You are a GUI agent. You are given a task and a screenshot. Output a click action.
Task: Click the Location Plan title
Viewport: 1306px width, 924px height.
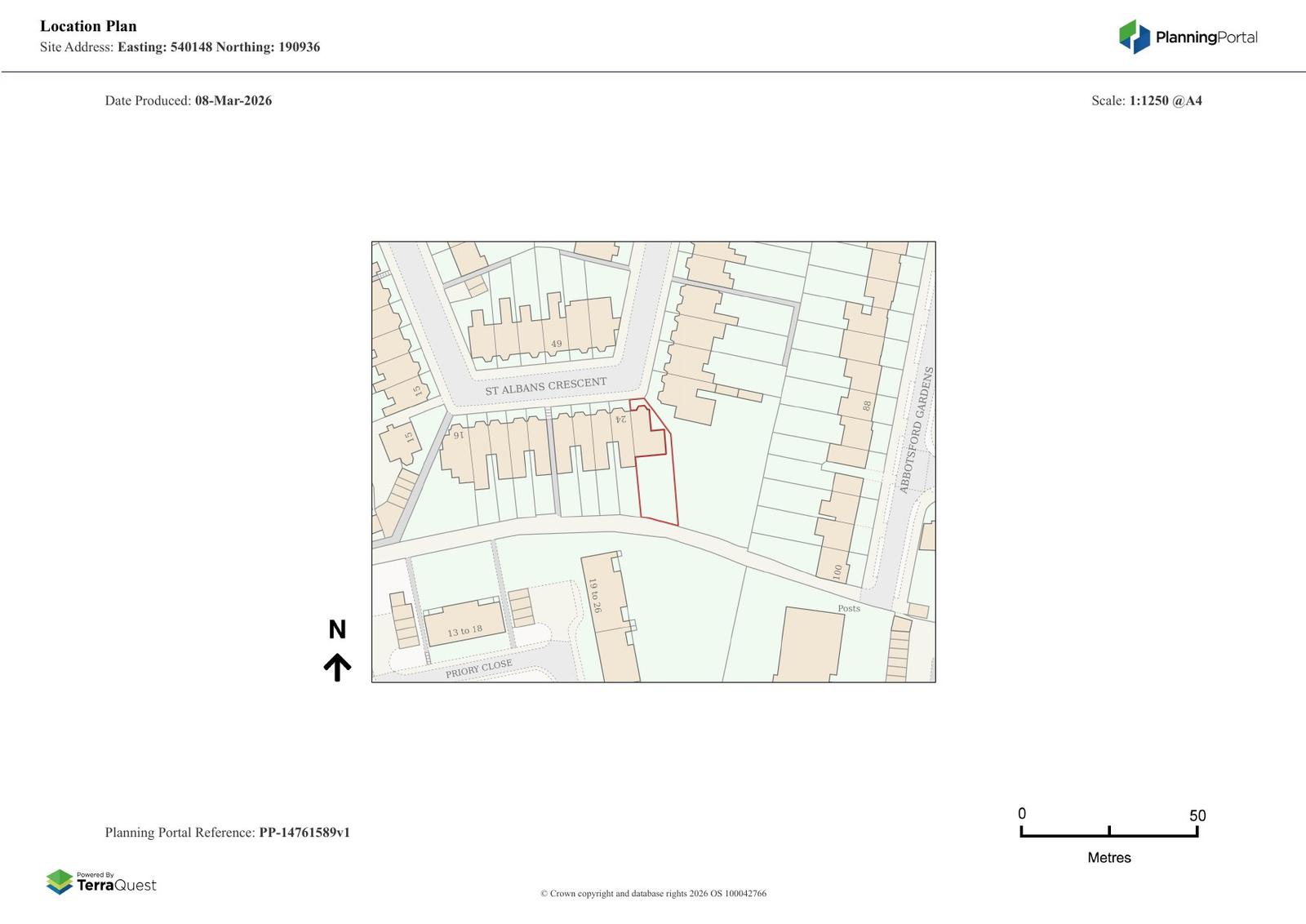coord(88,26)
